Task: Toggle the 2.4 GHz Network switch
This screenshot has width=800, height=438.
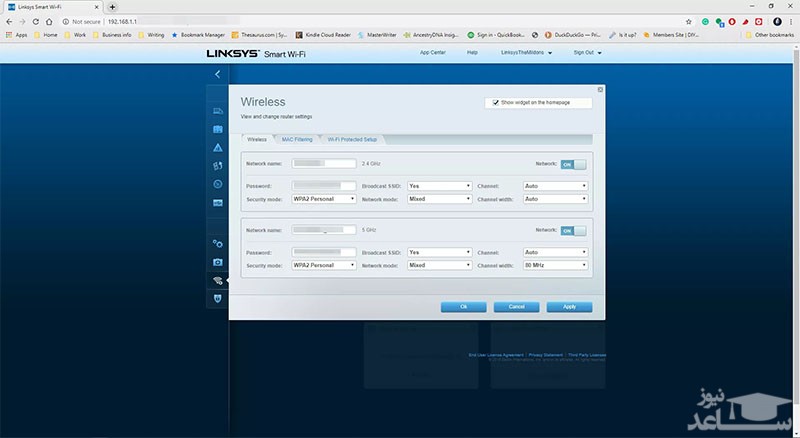Action: coord(573,164)
